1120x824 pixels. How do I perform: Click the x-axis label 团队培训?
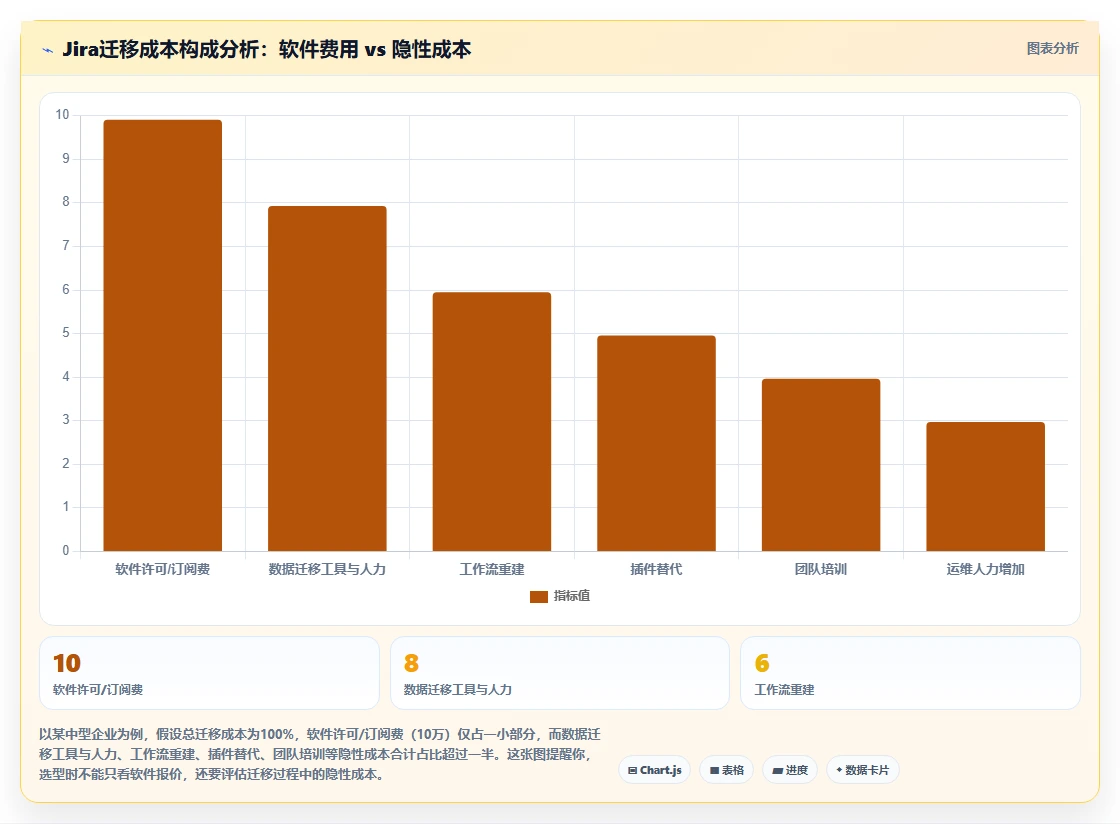coord(821,569)
